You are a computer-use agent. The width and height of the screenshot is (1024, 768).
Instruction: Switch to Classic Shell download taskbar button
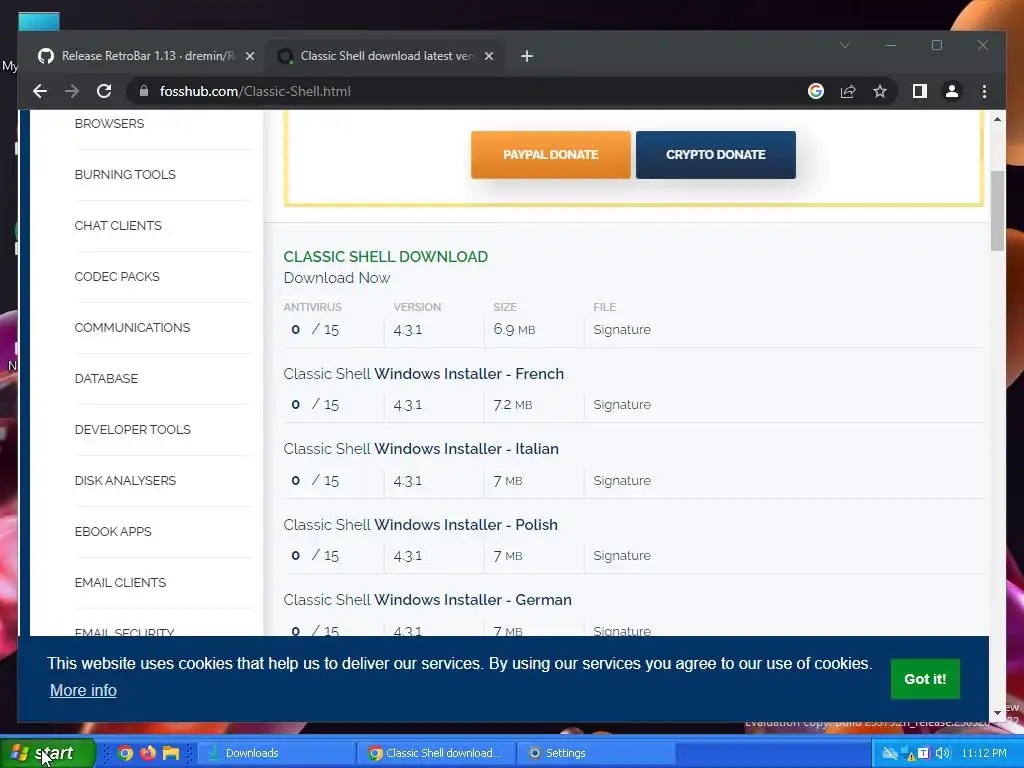tap(437, 753)
